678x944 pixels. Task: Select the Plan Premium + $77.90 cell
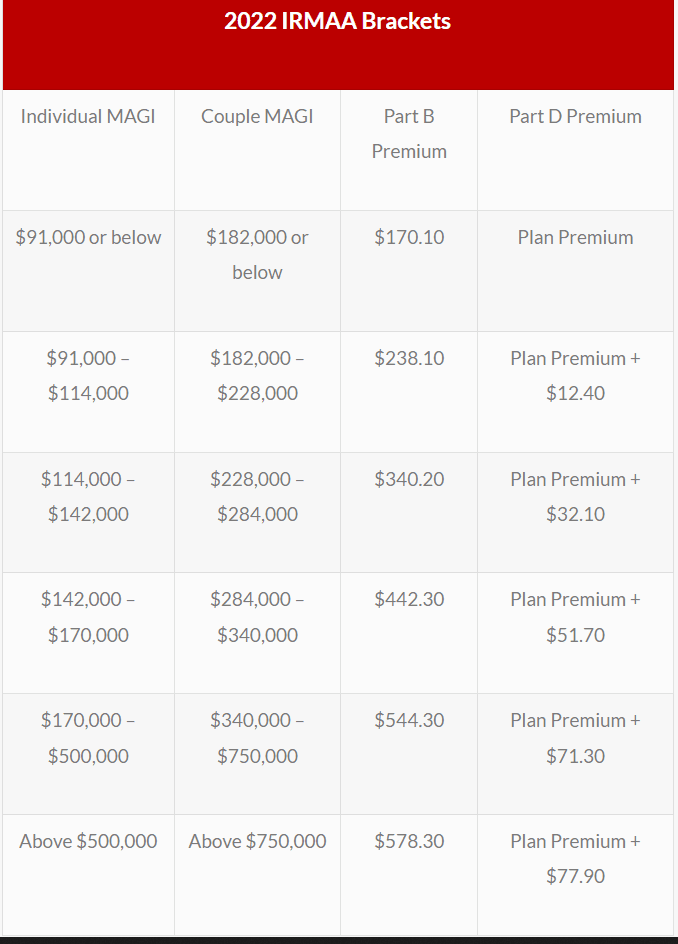click(575, 858)
